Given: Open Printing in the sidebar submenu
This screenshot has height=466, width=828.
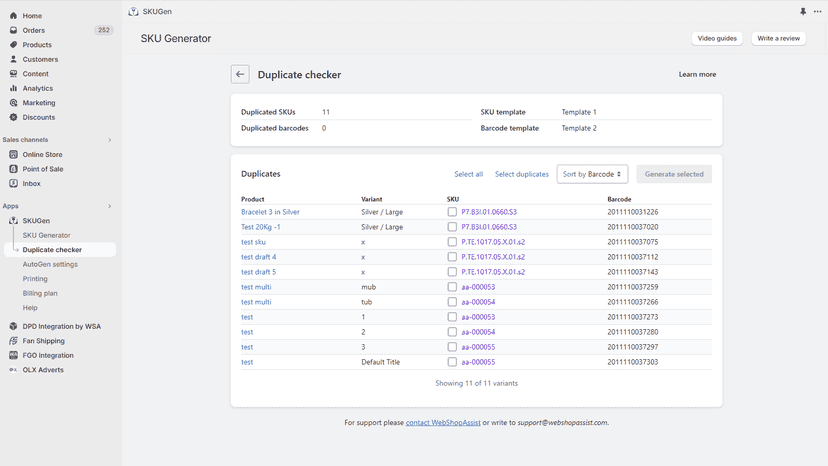Looking at the screenshot, I should pyautogui.click(x=35, y=278).
